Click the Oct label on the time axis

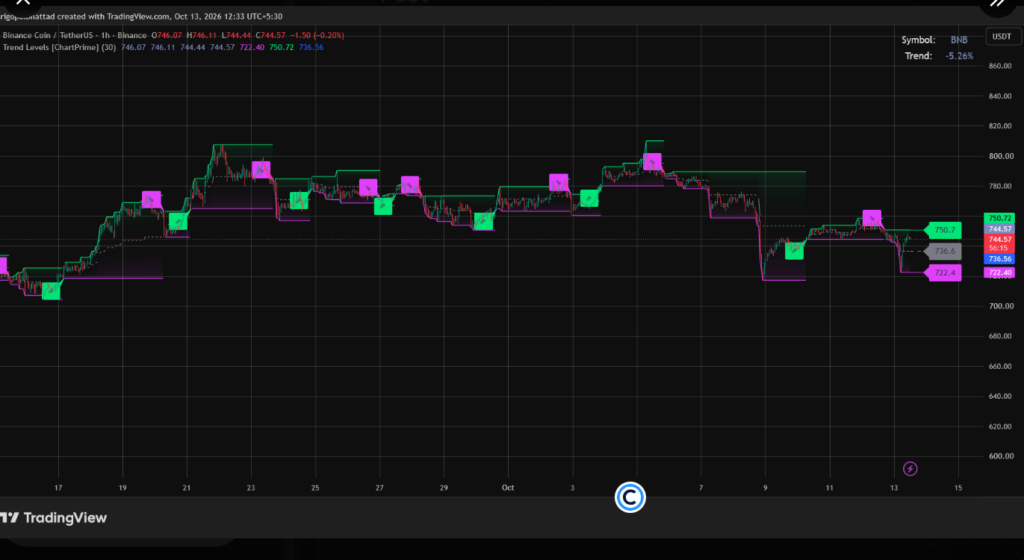pyautogui.click(x=507, y=488)
